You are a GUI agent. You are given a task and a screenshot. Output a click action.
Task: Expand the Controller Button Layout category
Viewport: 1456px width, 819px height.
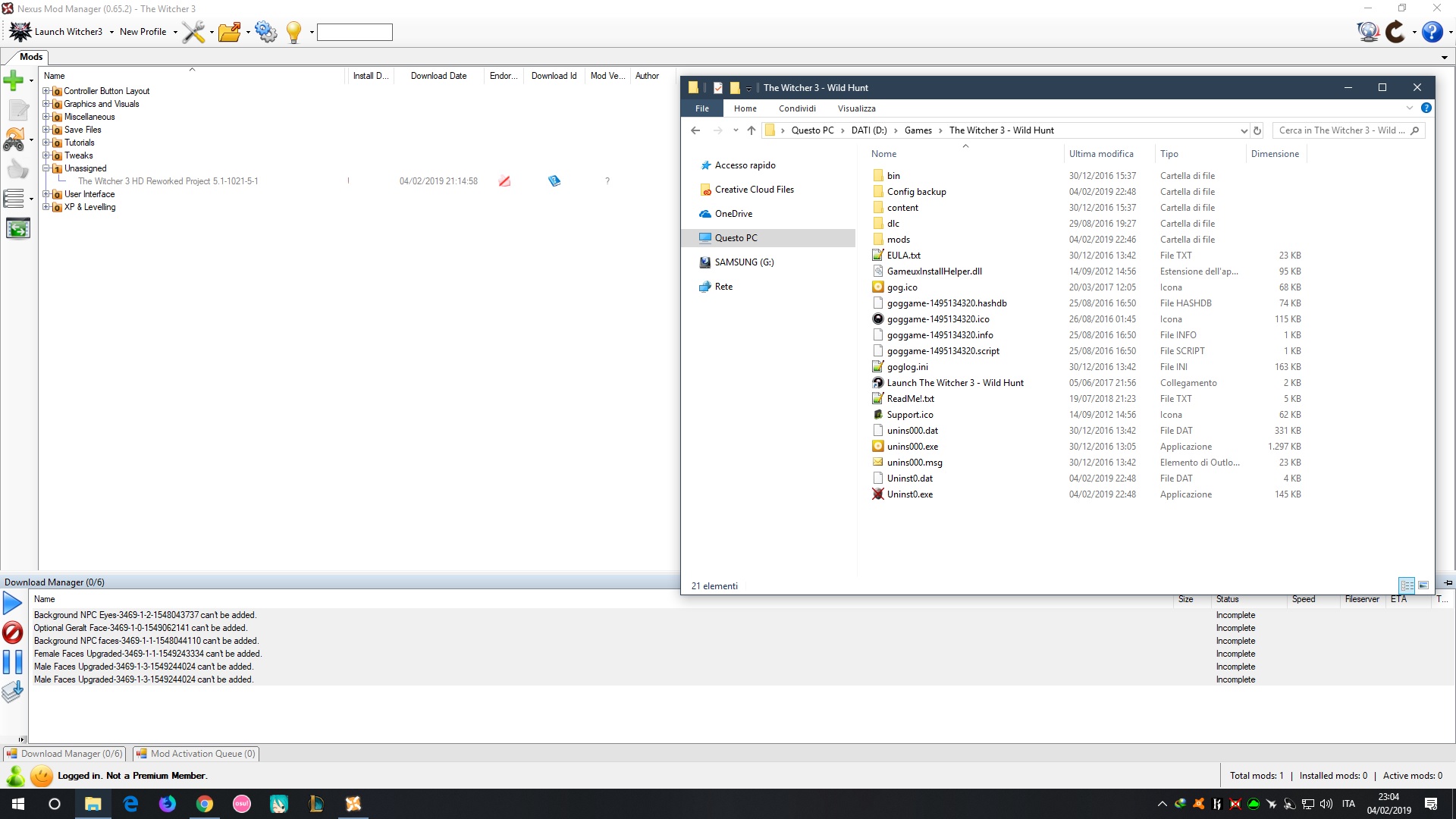[x=46, y=91]
